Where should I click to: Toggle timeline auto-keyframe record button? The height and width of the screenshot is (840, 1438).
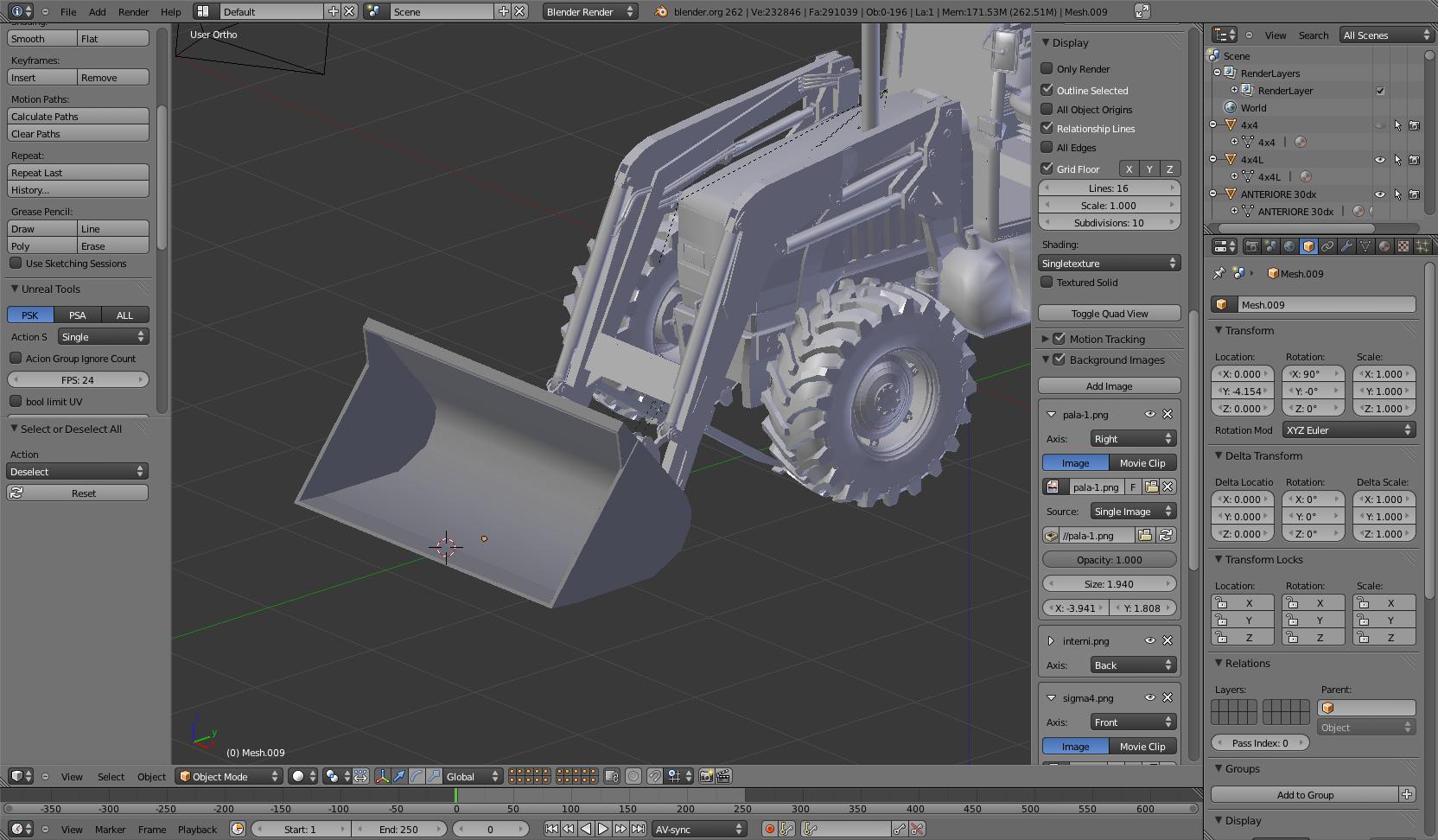pyautogui.click(x=769, y=829)
